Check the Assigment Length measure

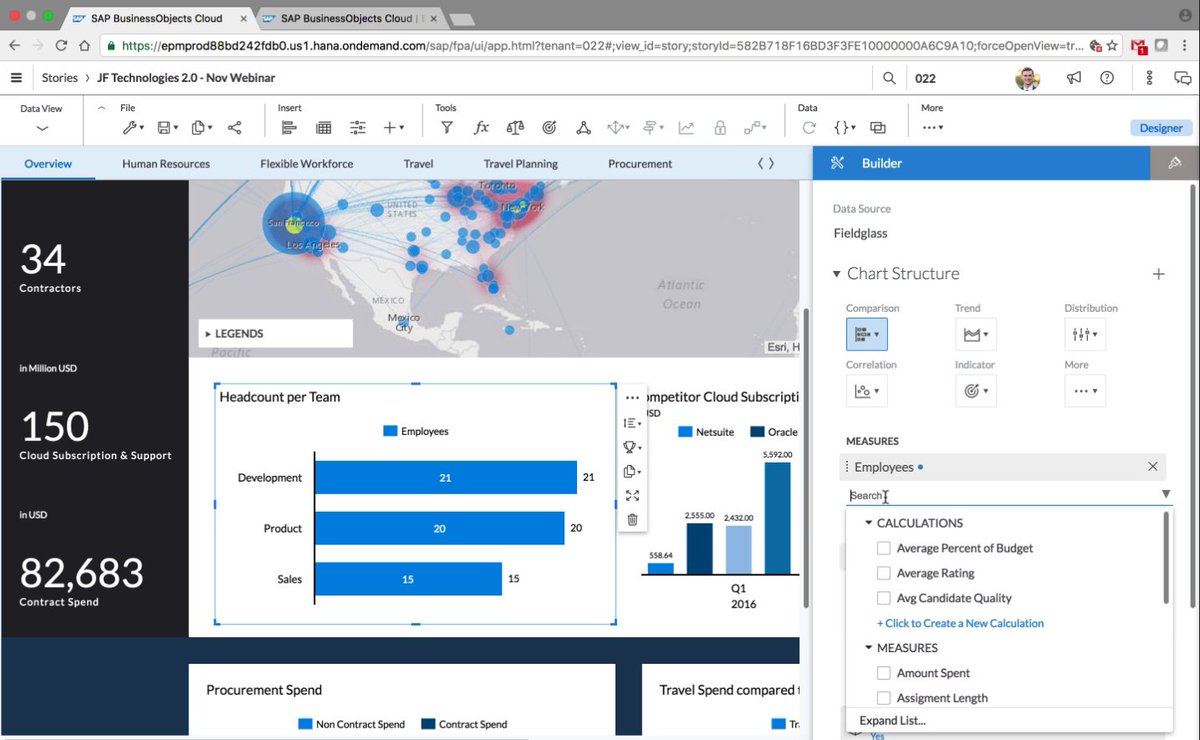[x=883, y=698]
